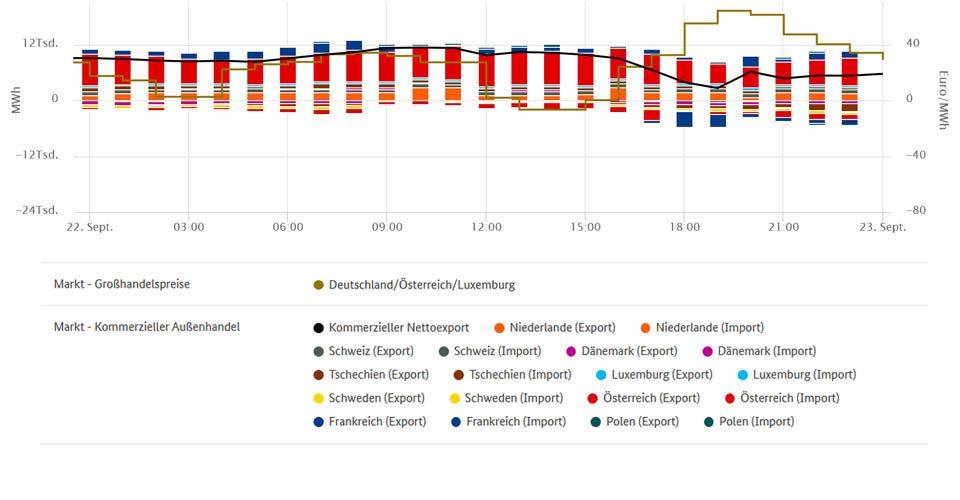960x500 pixels.
Task: Click the 23. Sept. axis label
Action: click(x=882, y=227)
